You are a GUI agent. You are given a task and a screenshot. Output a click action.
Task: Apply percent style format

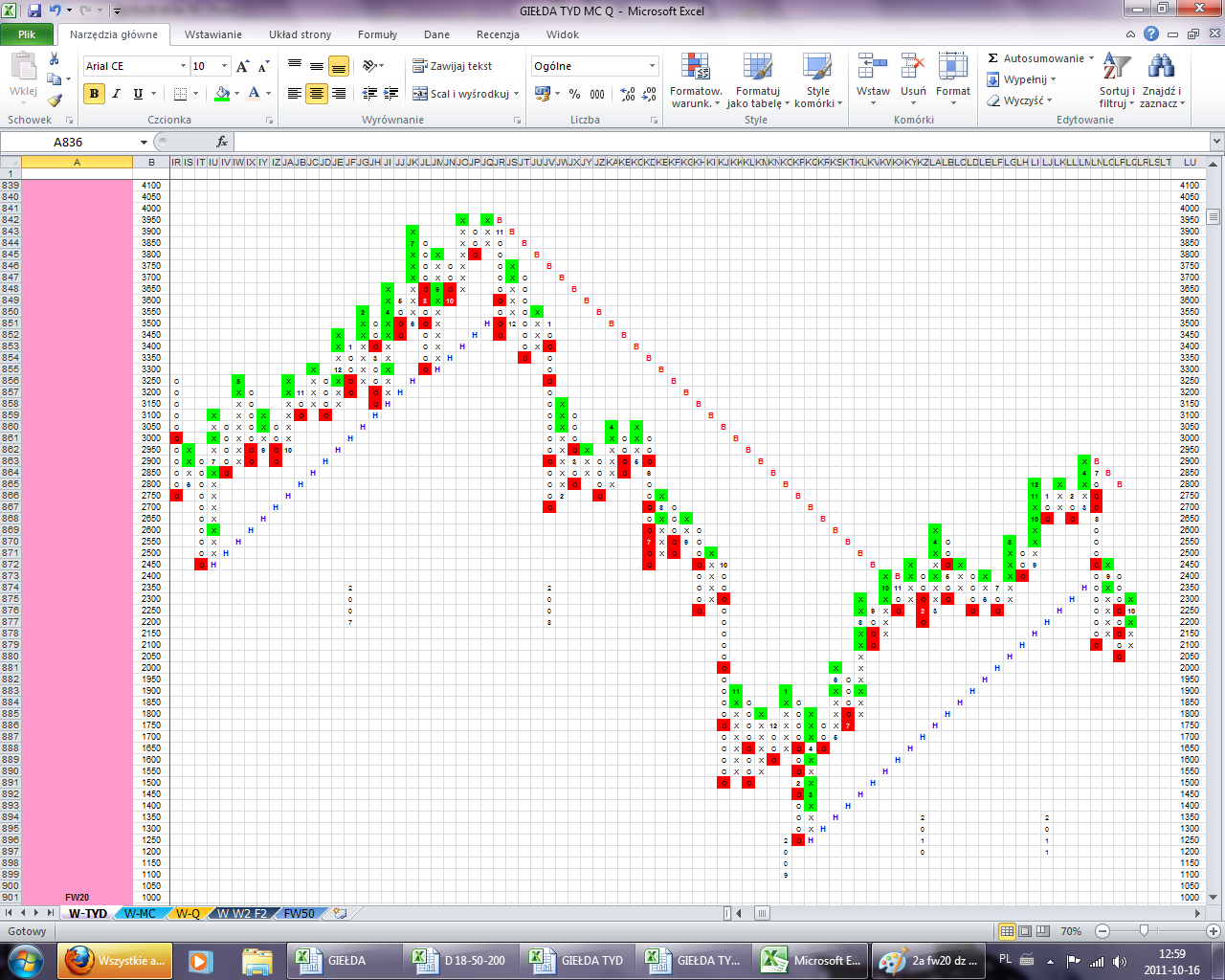coord(574,94)
